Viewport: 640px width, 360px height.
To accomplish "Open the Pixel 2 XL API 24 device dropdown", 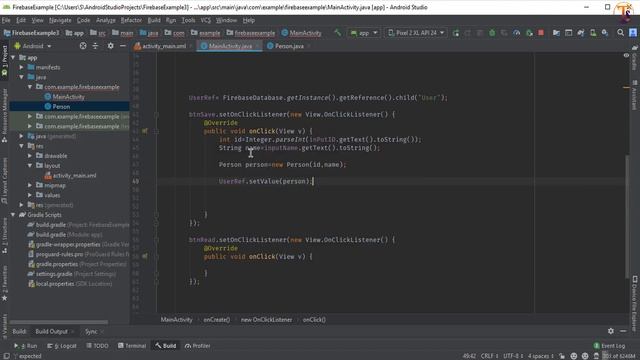I will click(416, 33).
